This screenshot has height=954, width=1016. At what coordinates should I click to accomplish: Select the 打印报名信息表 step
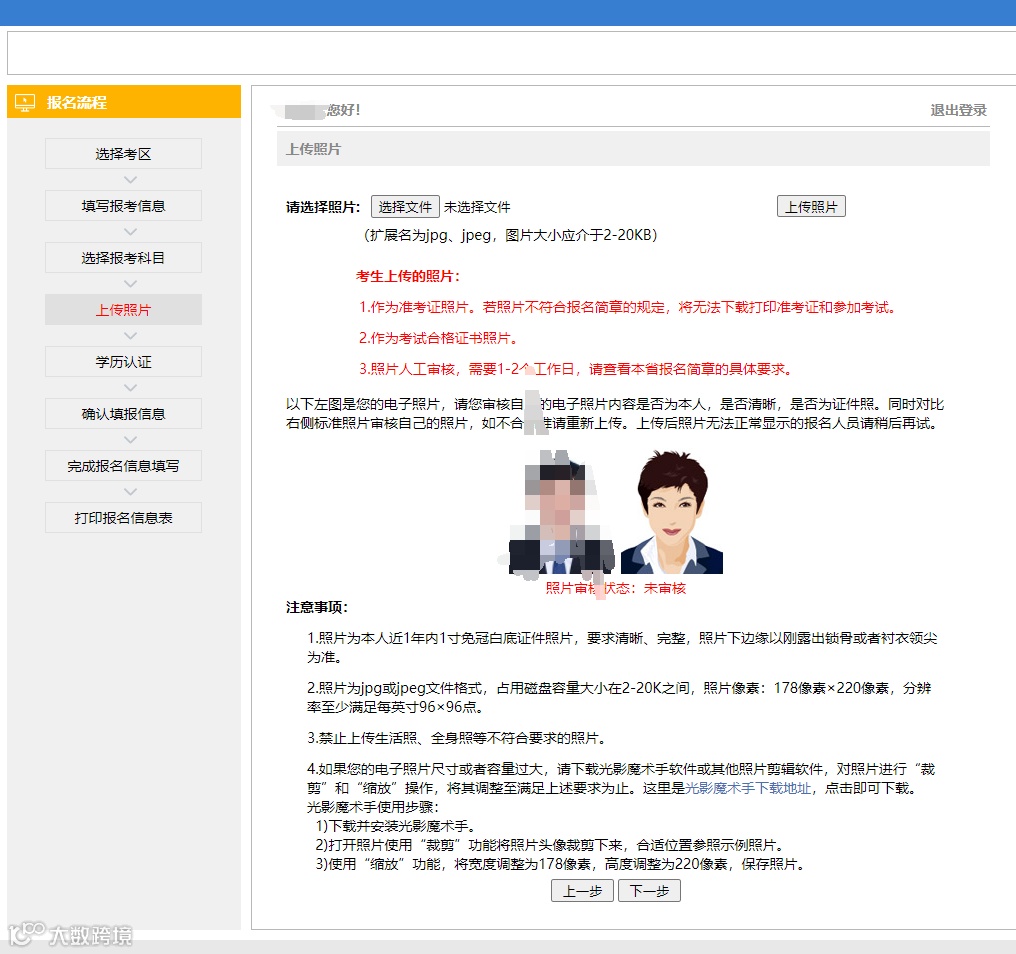tap(123, 518)
